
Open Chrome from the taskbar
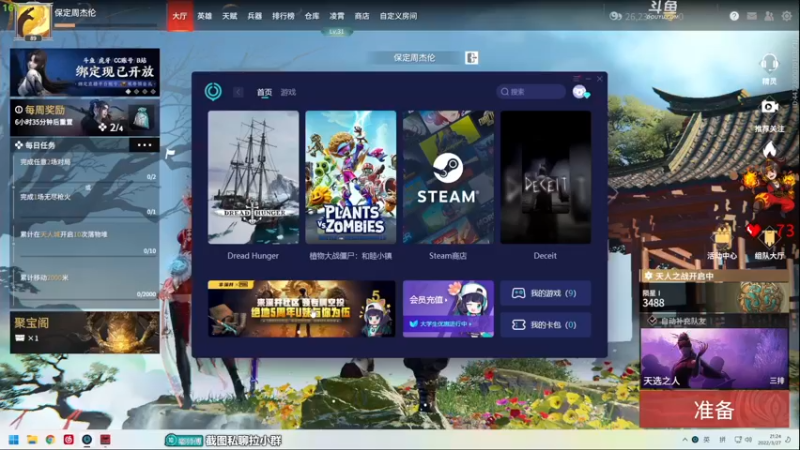[x=51, y=440]
